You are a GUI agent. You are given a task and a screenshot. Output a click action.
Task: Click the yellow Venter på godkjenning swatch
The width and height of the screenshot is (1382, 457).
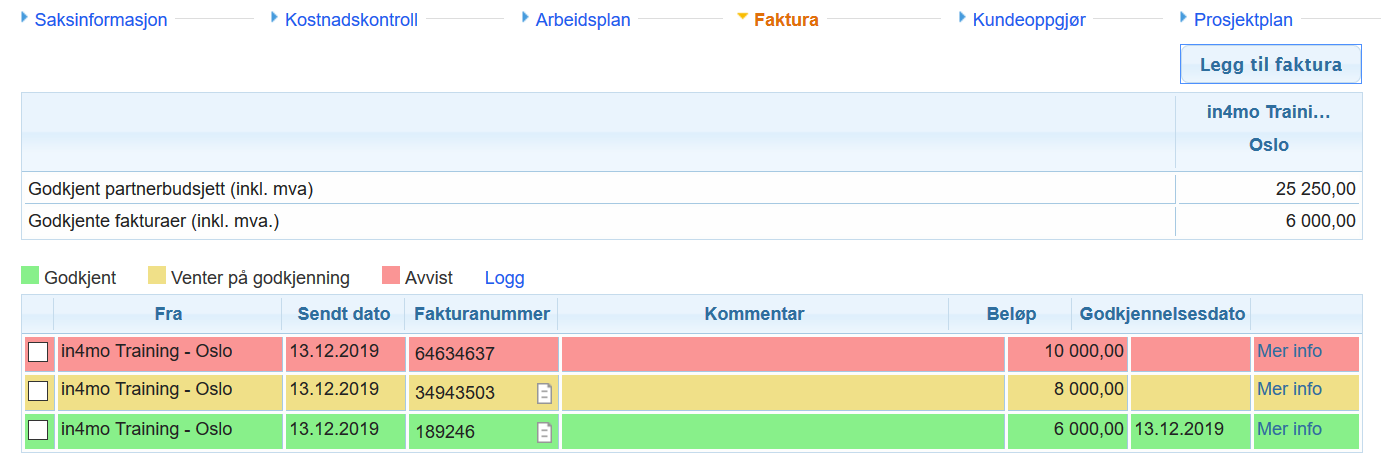[x=156, y=276]
